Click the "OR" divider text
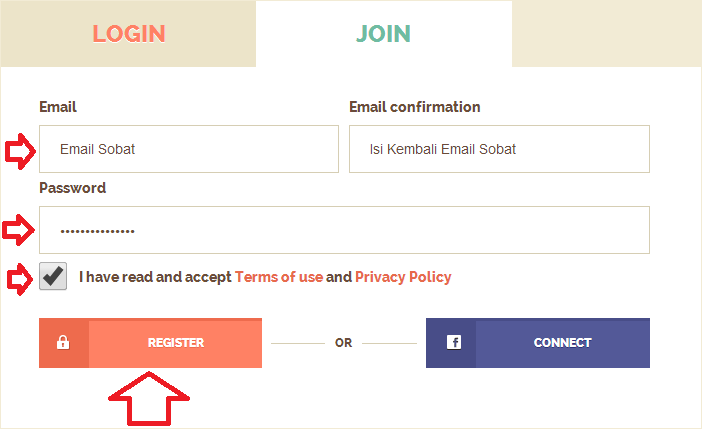Image resolution: width=702 pixels, height=429 pixels. (x=344, y=343)
